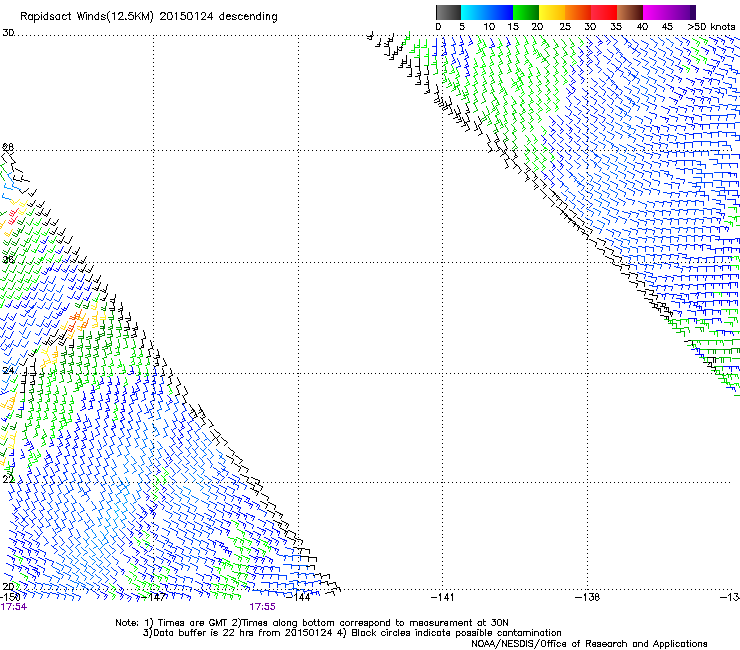
Task: Select the '5' legend scale label
Action: (462, 27)
